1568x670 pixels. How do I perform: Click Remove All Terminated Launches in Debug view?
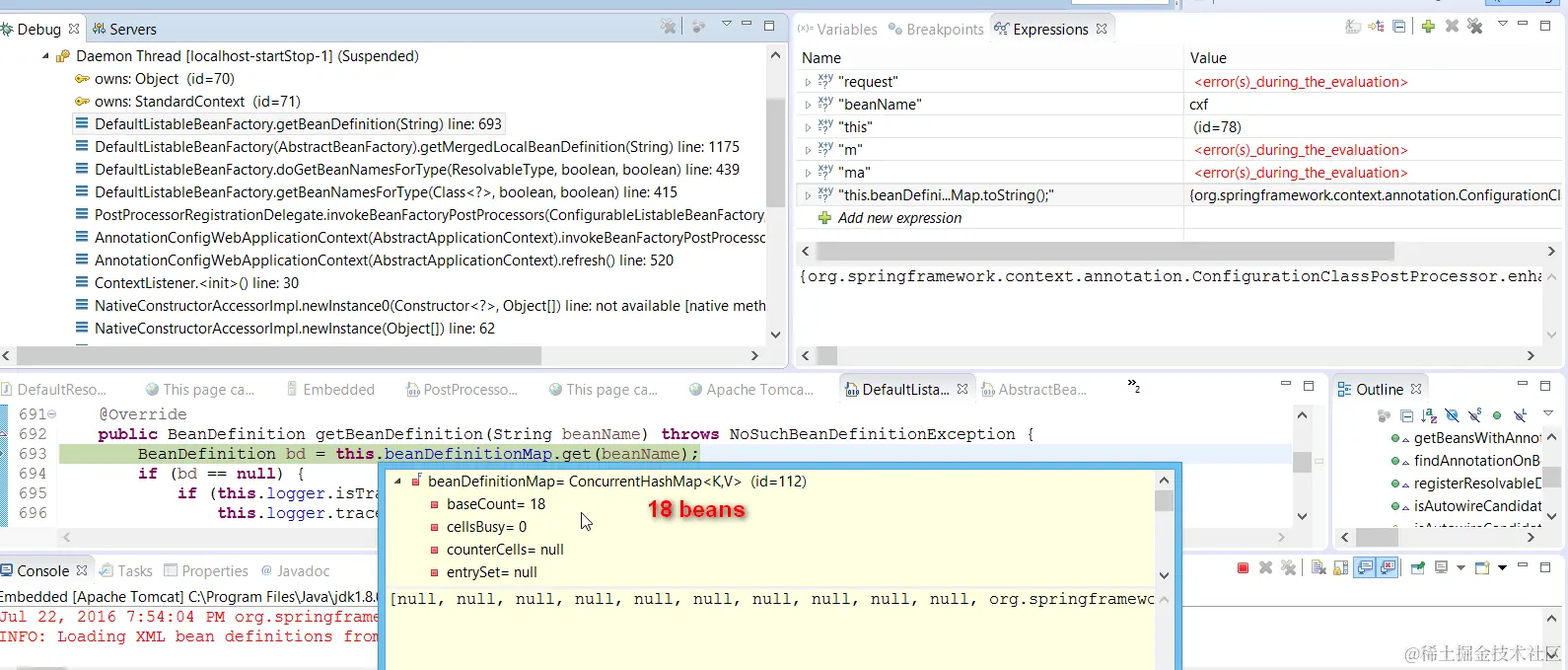[669, 27]
